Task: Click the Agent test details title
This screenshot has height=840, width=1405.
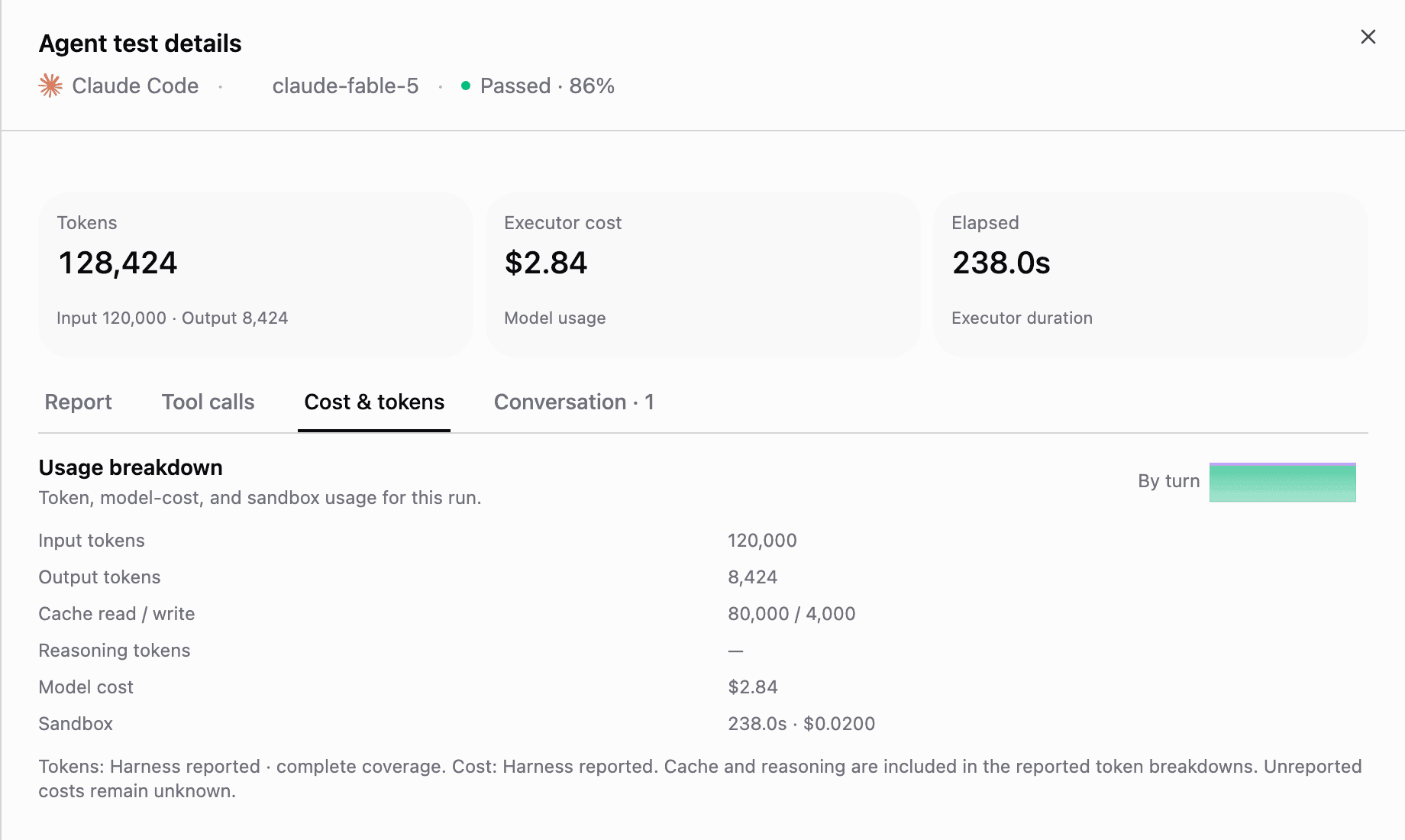Action: click(x=140, y=44)
